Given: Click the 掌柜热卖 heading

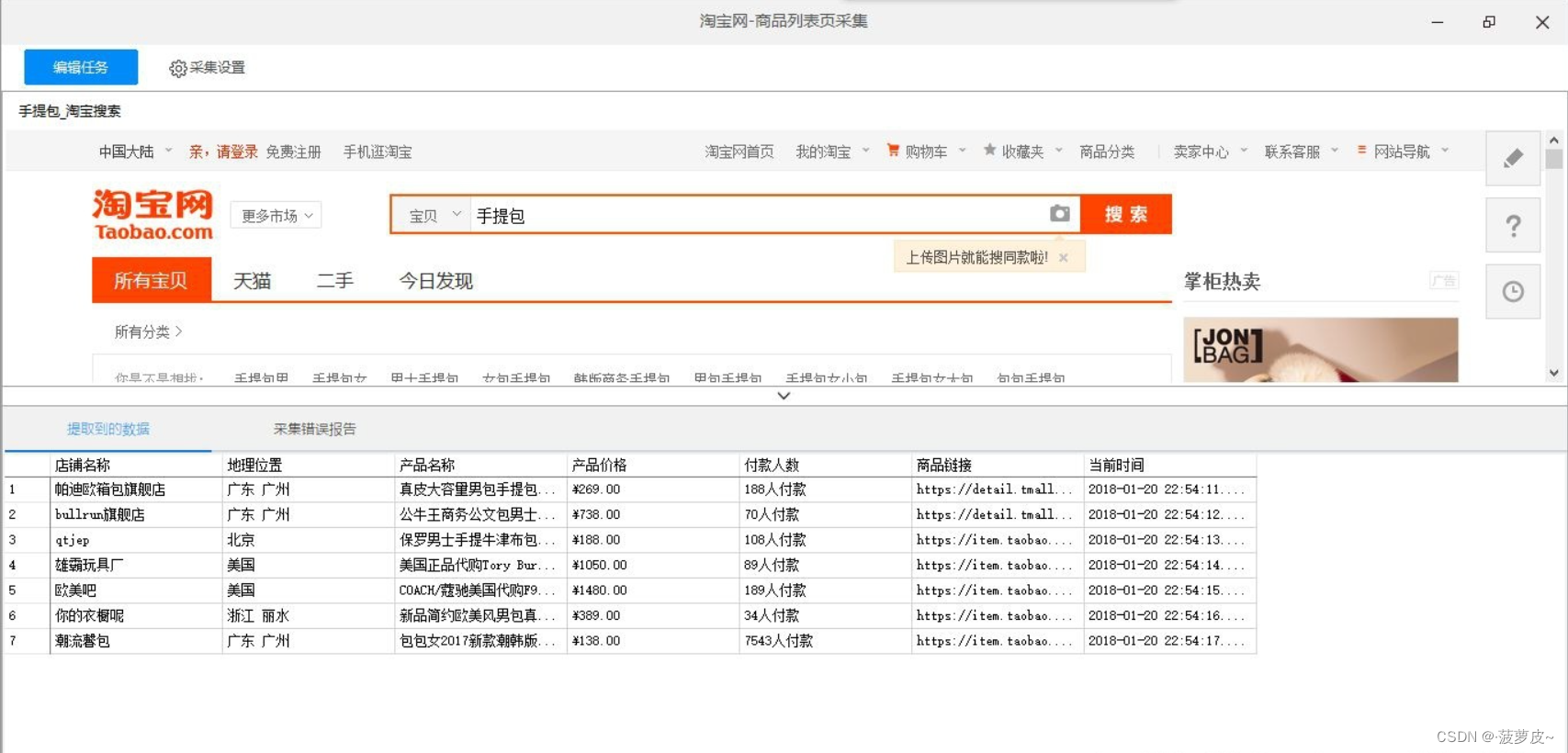Looking at the screenshot, I should tap(1222, 281).
